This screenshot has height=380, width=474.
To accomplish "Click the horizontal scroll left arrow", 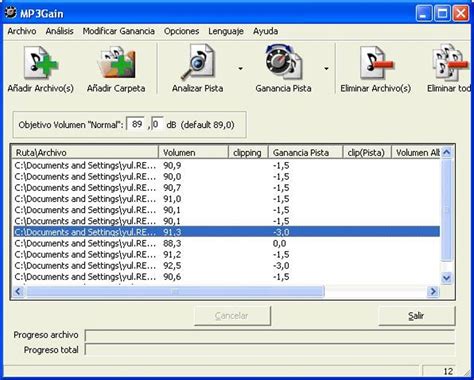I will 18,291.
